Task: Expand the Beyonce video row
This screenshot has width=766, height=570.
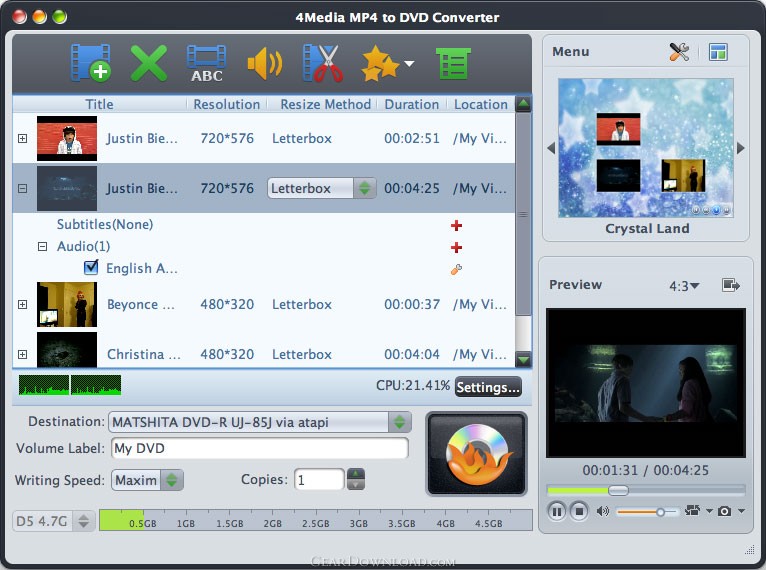Action: pyautogui.click(x=22, y=304)
